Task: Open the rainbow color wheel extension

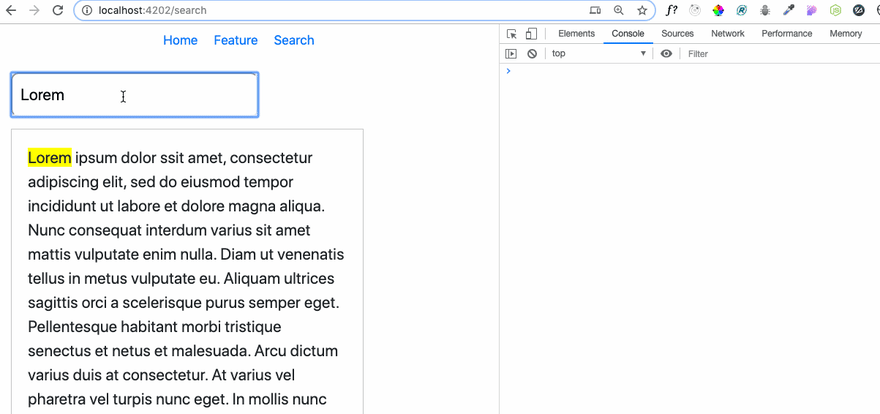Action: [x=718, y=10]
